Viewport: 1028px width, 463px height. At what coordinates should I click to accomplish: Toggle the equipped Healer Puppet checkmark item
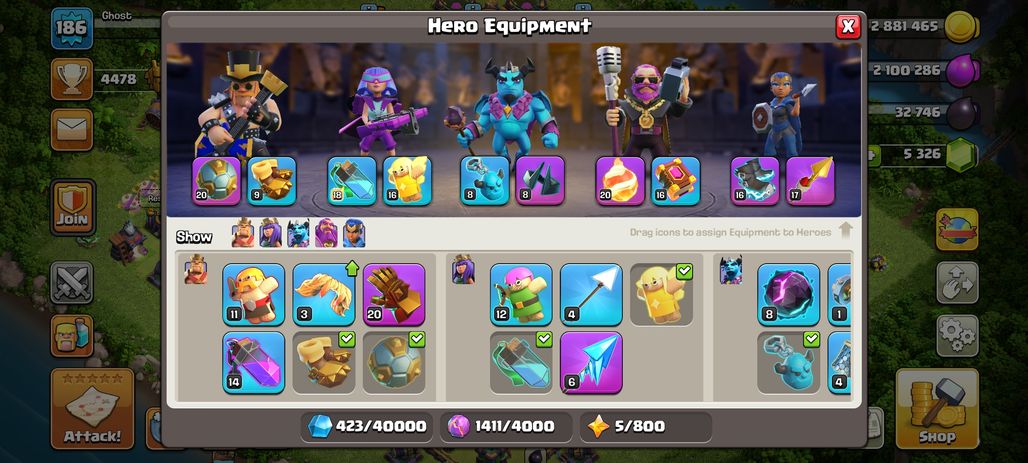pos(662,294)
